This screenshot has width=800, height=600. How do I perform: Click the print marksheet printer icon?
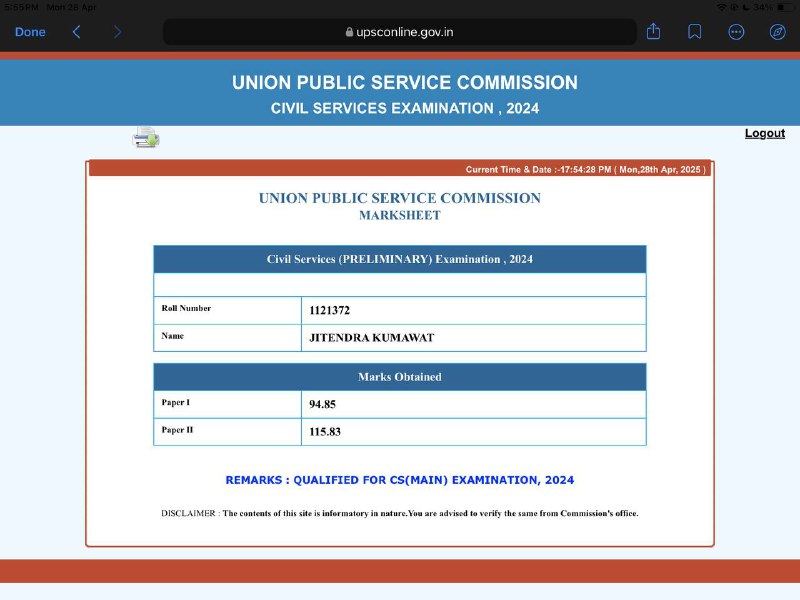point(146,137)
